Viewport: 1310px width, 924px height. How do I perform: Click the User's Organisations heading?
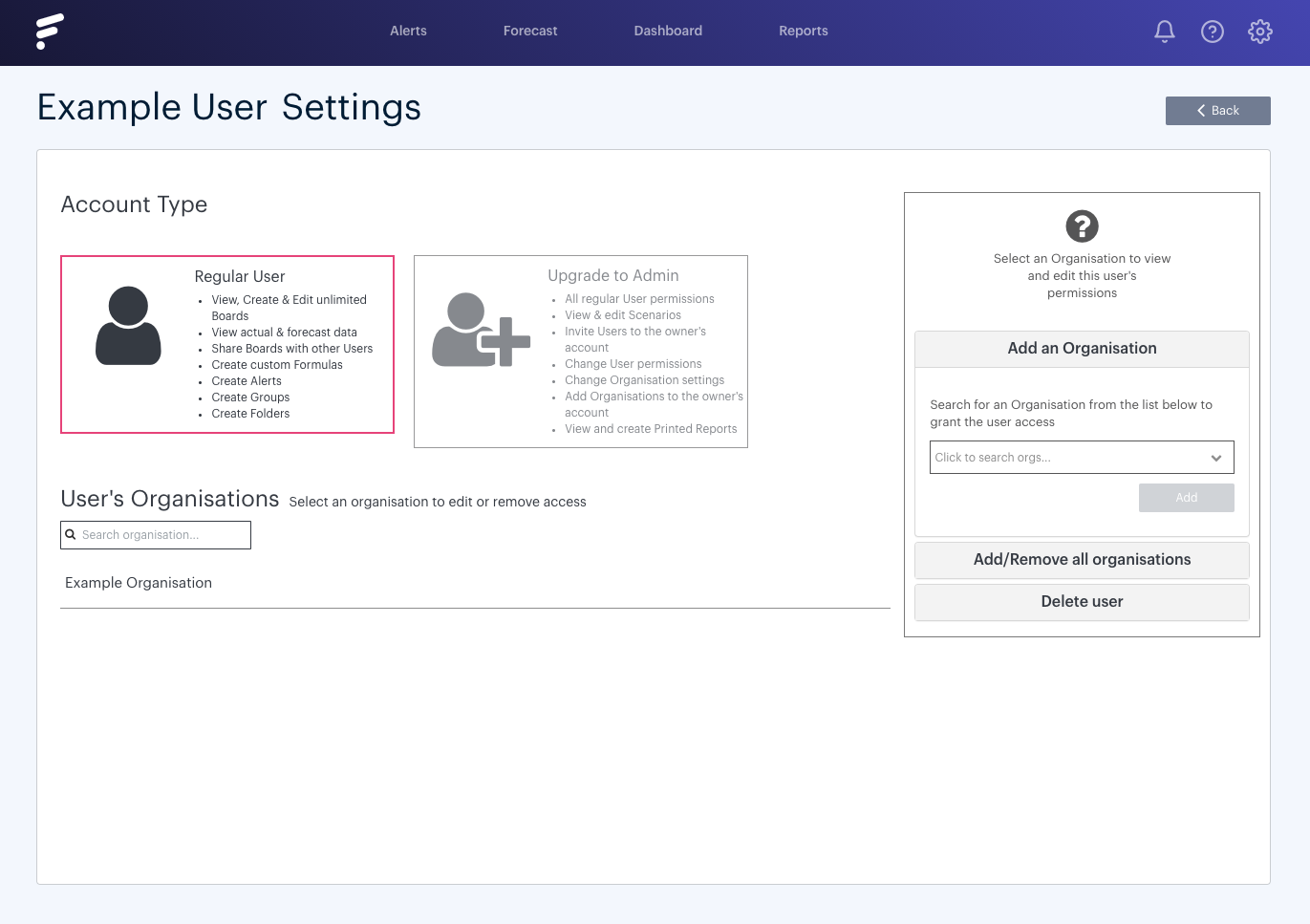coord(169,499)
